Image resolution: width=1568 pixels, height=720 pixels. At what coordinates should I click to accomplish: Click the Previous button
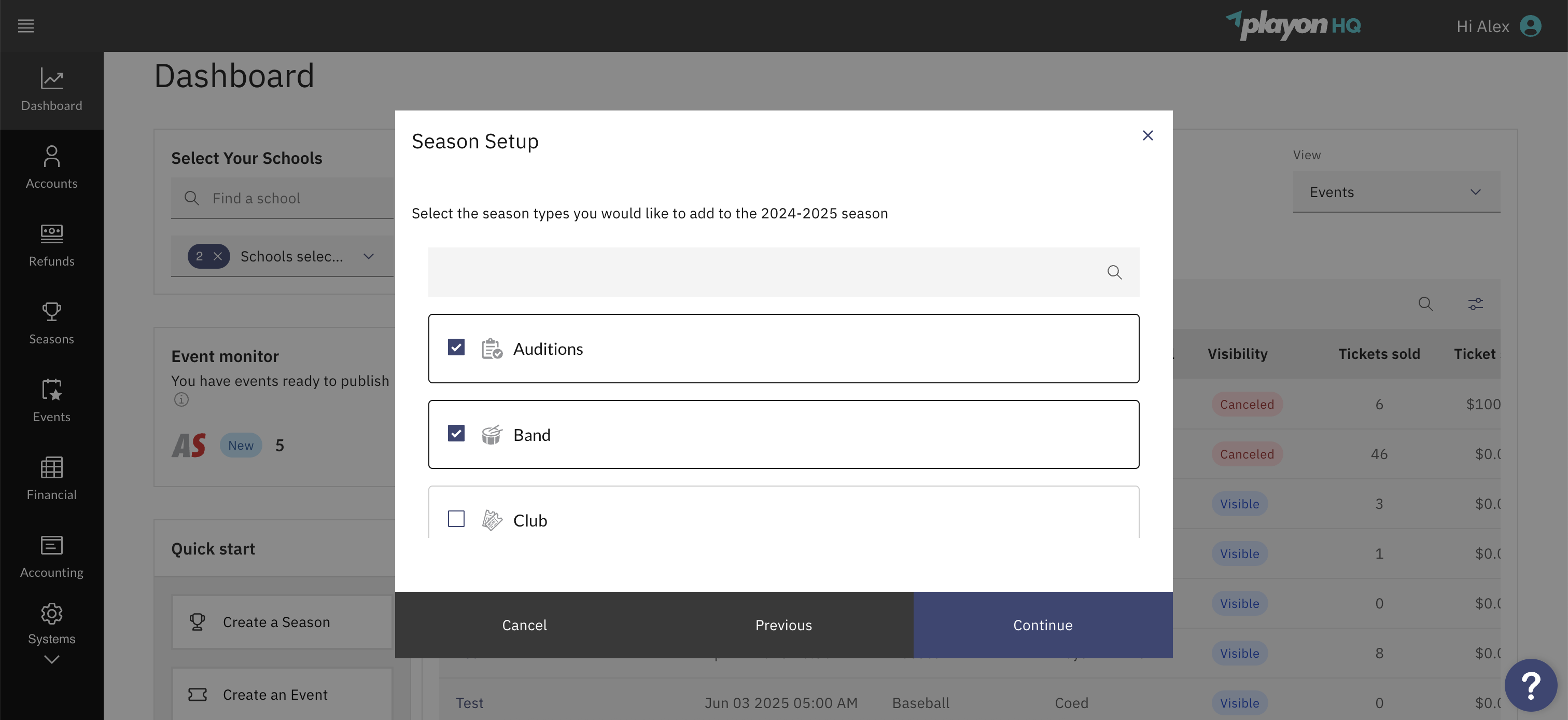pyautogui.click(x=784, y=625)
